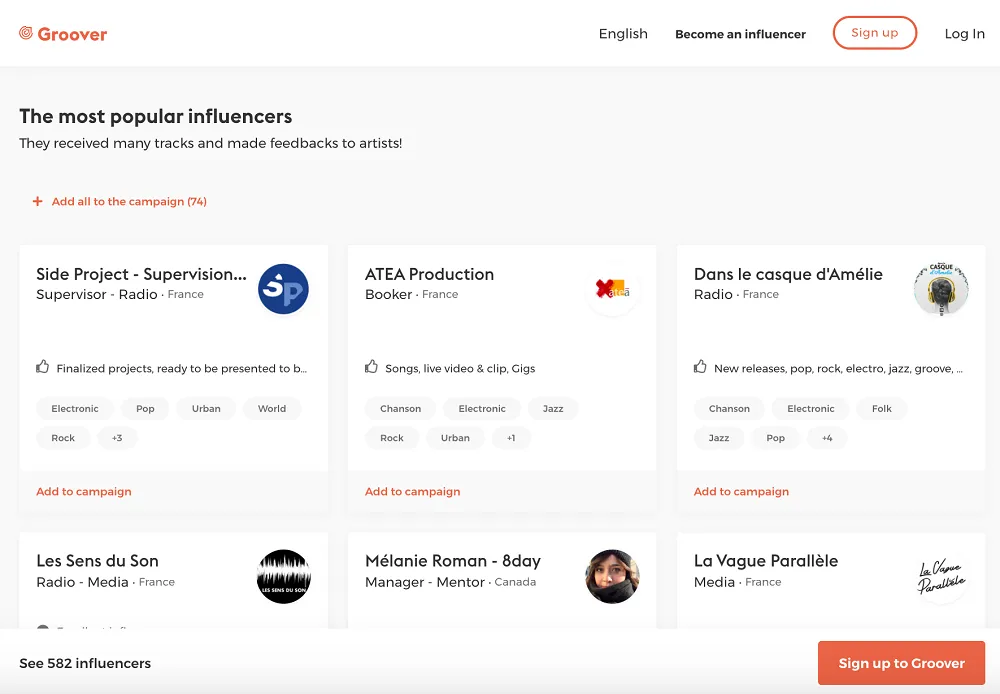Click the ATEA Production profile logo
This screenshot has width=1000, height=694.
(x=612, y=289)
